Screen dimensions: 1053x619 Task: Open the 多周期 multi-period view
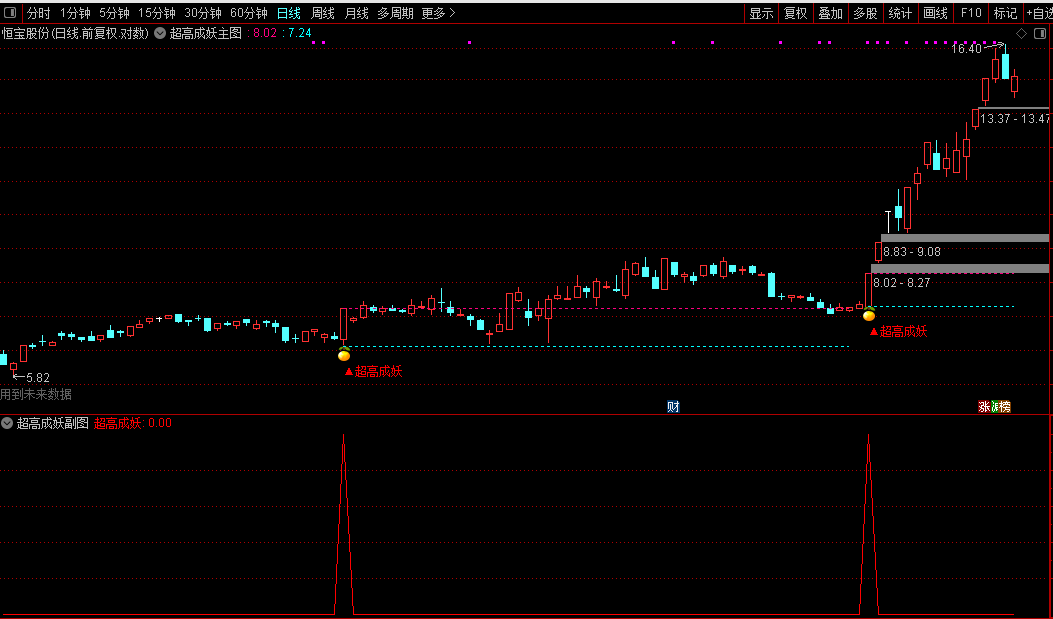pyautogui.click(x=395, y=13)
